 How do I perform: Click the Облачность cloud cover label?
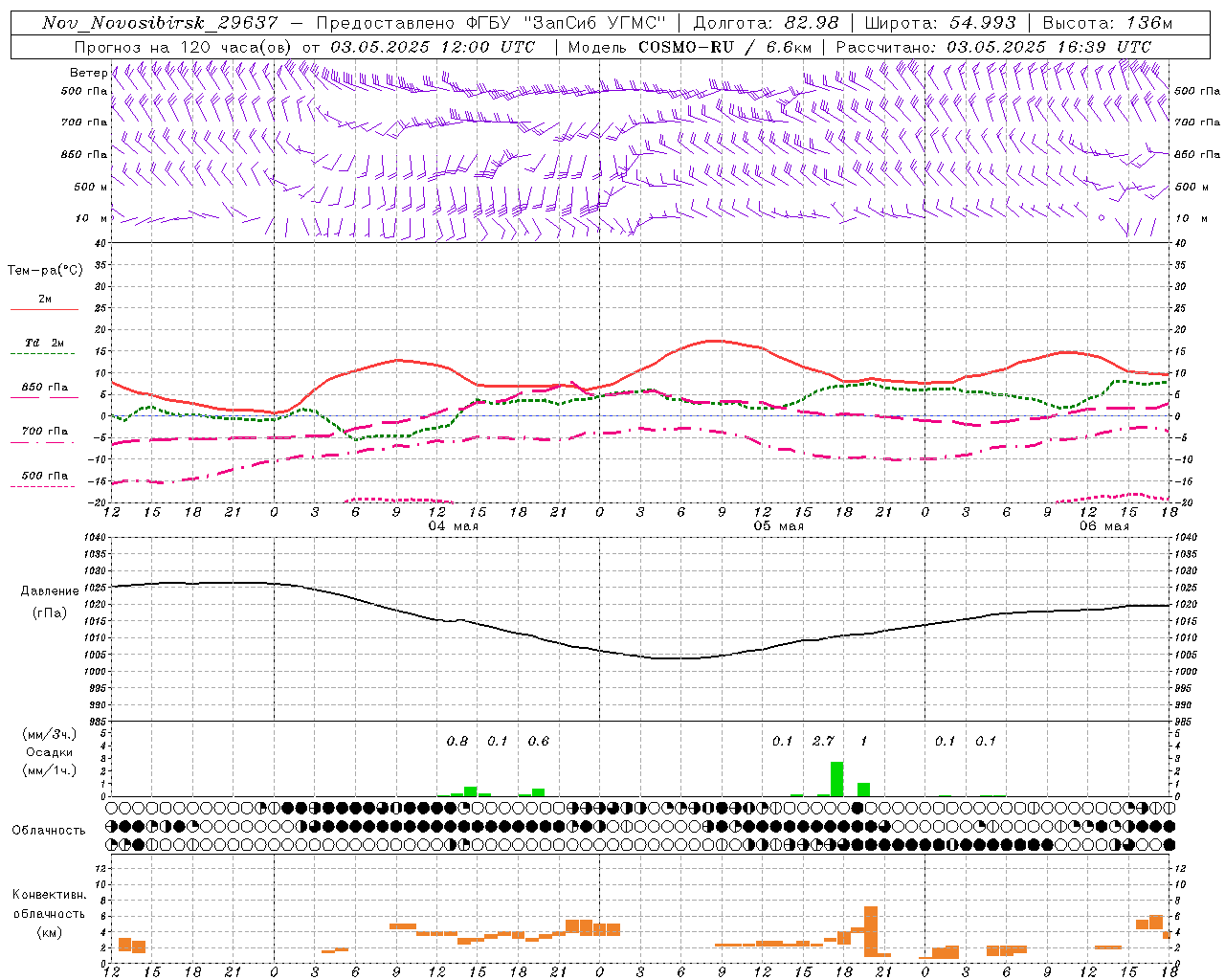click(49, 830)
